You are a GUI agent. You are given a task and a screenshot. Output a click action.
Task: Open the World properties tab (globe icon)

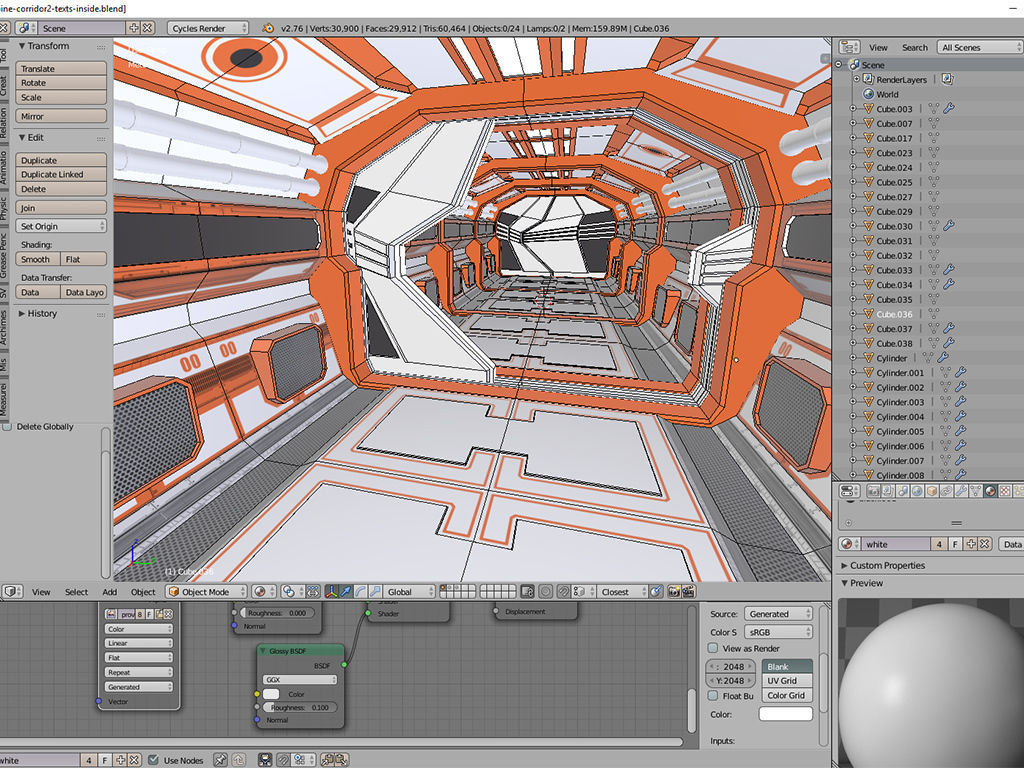(x=917, y=490)
